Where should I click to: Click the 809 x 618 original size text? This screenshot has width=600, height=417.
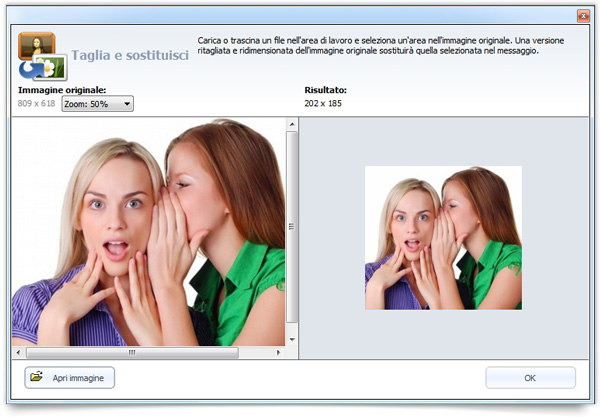(38, 103)
